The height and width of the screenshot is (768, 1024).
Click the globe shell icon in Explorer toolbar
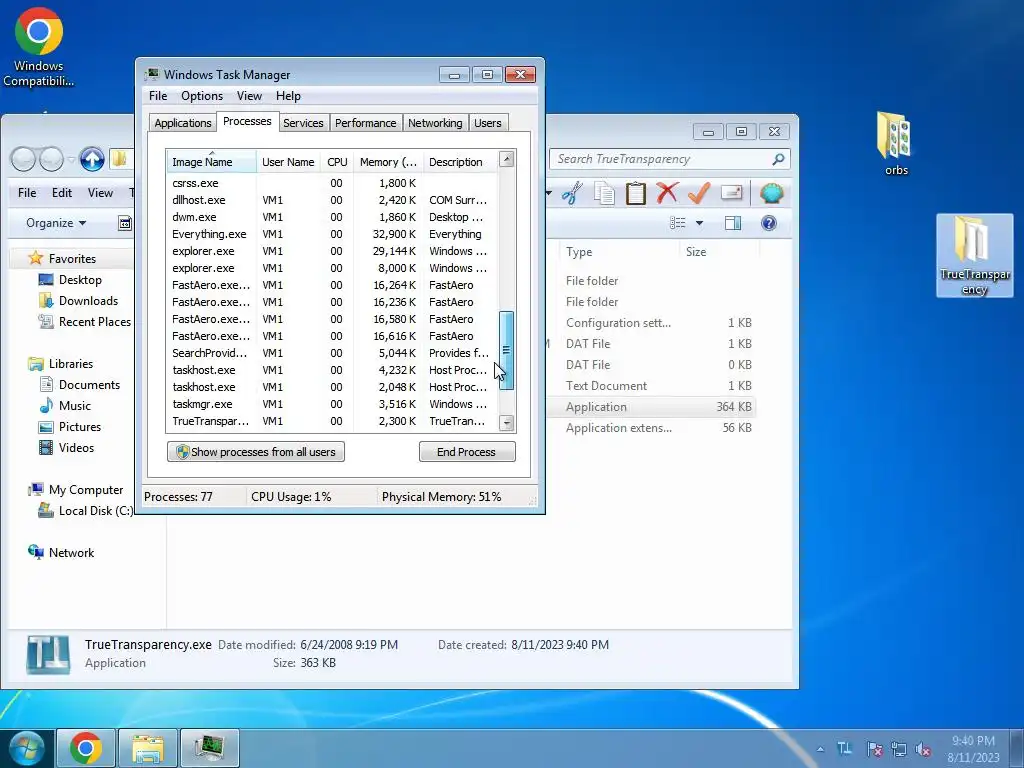[771, 193]
